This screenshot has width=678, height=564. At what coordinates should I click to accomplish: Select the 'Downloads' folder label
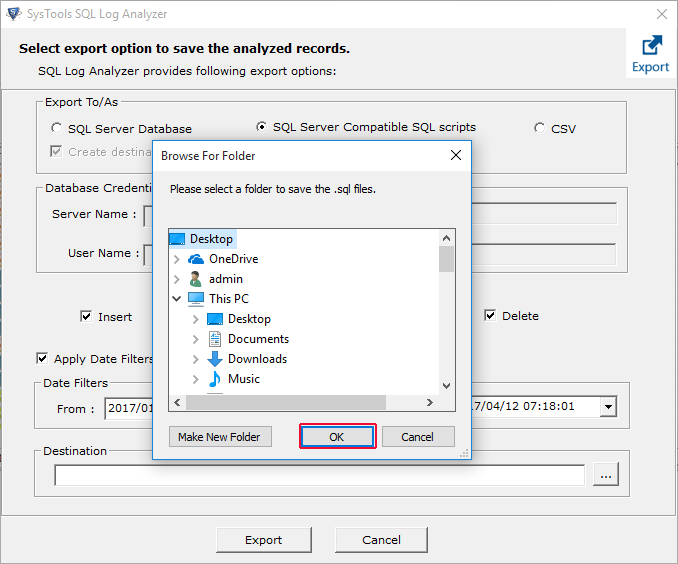pyautogui.click(x=257, y=359)
